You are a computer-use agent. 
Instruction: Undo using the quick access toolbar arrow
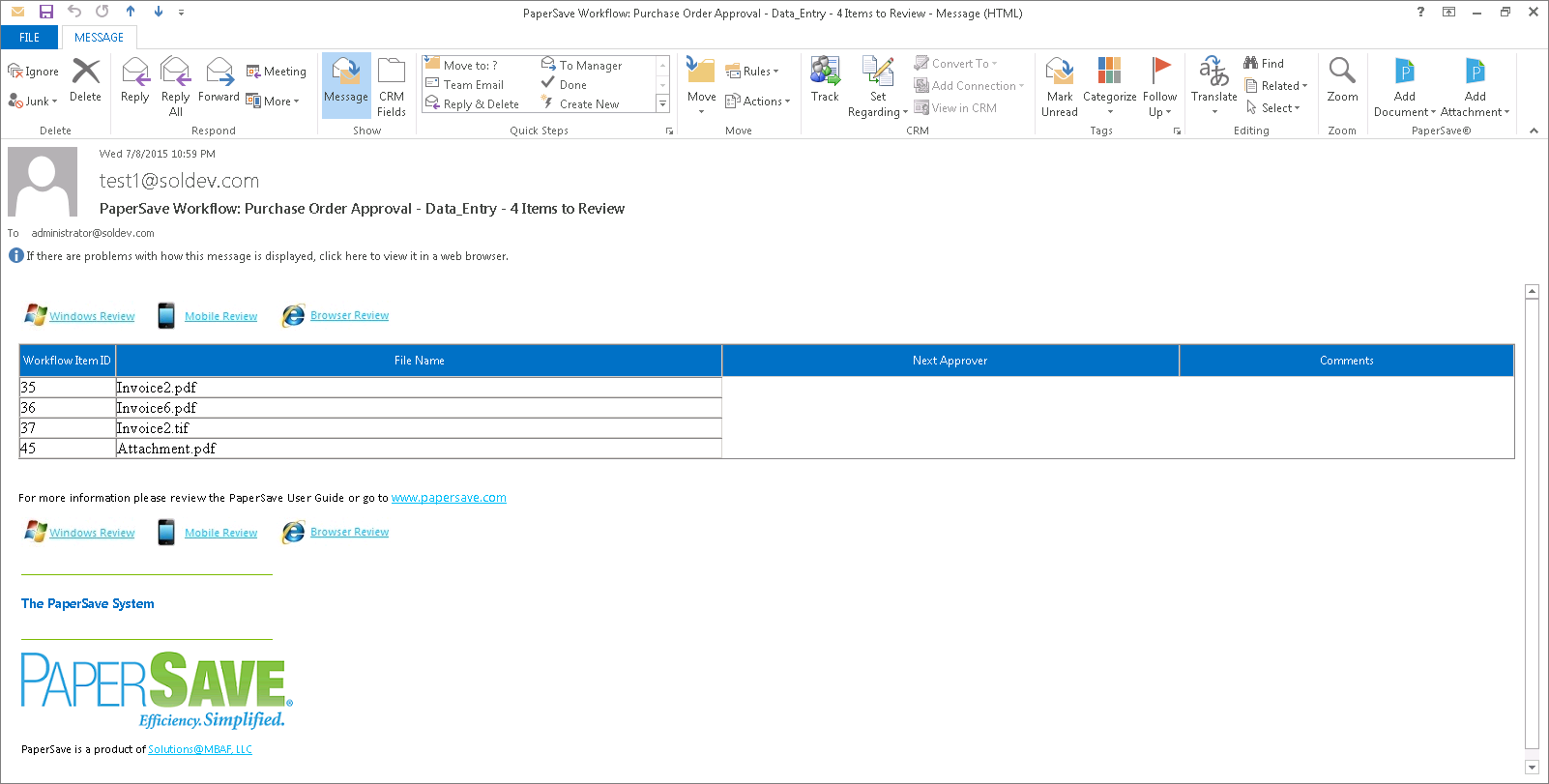[73, 12]
